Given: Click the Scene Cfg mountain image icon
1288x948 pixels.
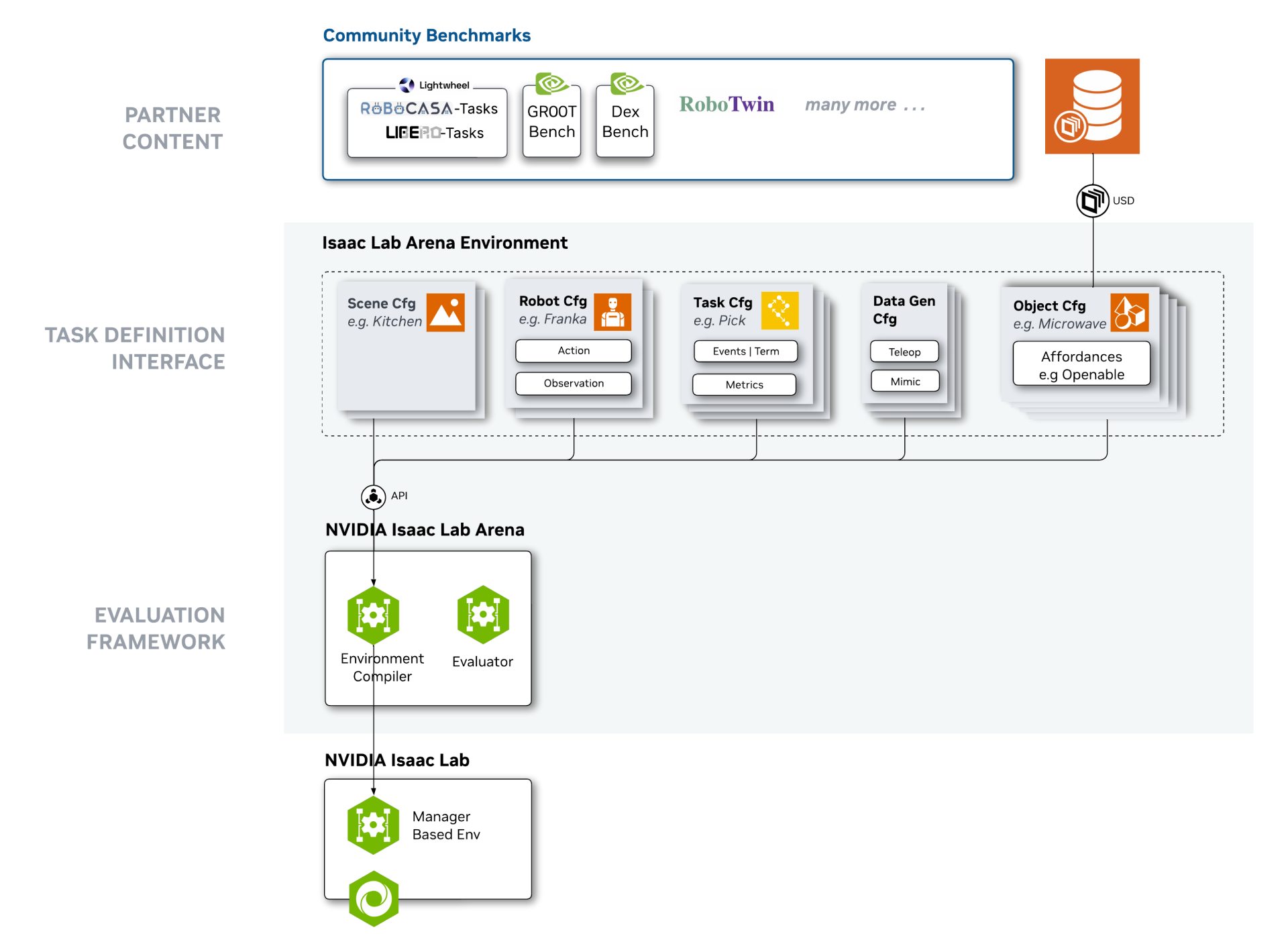Looking at the screenshot, I should (445, 313).
